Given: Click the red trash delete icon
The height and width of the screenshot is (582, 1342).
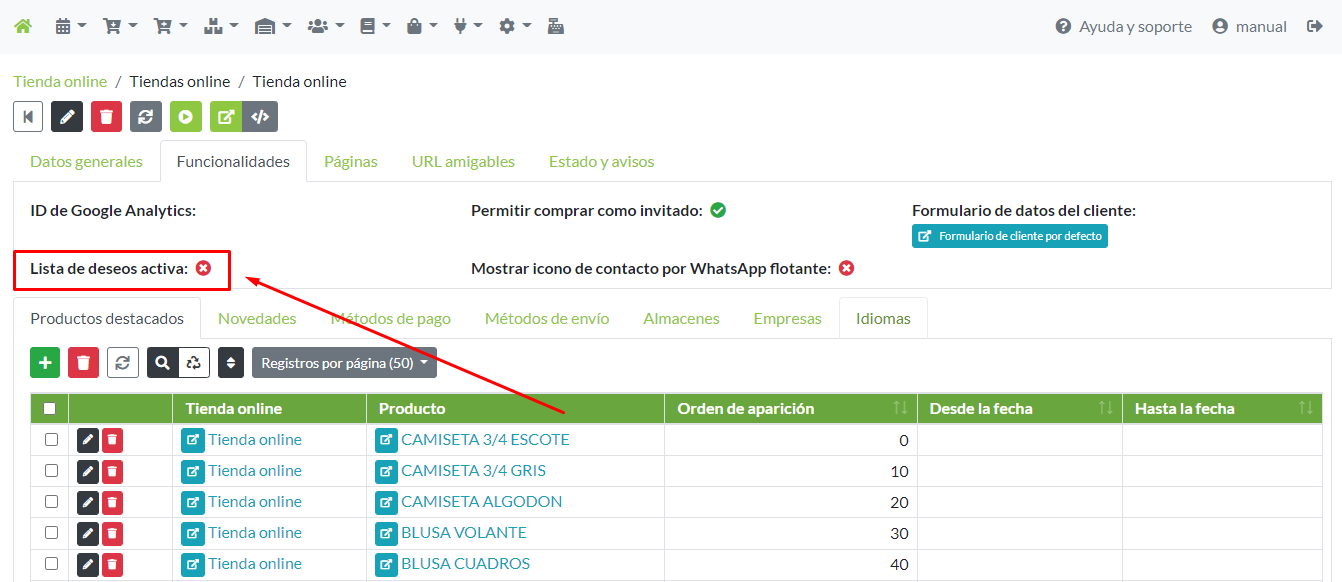Looking at the screenshot, I should 106,116.
